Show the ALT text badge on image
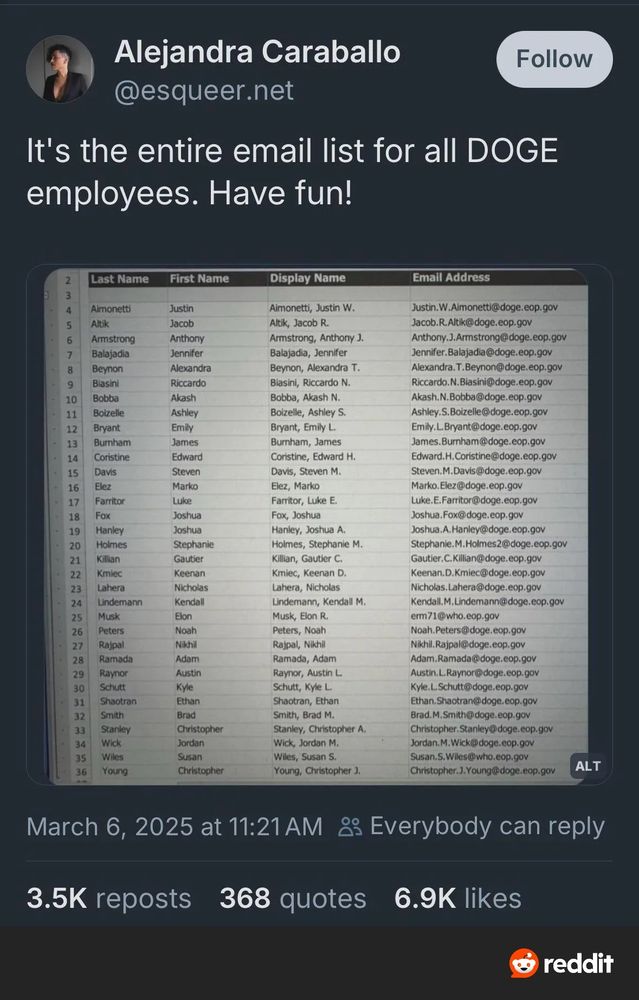The height and width of the screenshot is (1000, 639). (x=587, y=766)
